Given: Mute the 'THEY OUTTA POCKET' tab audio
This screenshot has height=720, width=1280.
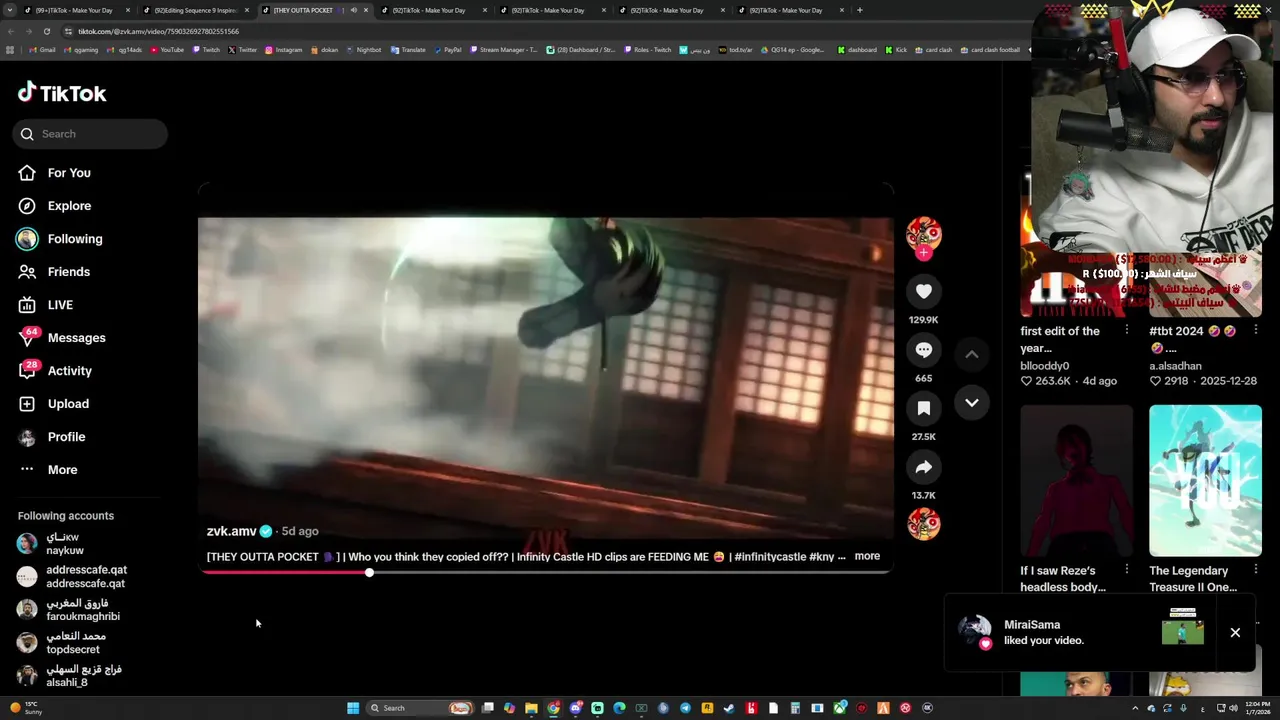Looking at the screenshot, I should coord(353,10).
